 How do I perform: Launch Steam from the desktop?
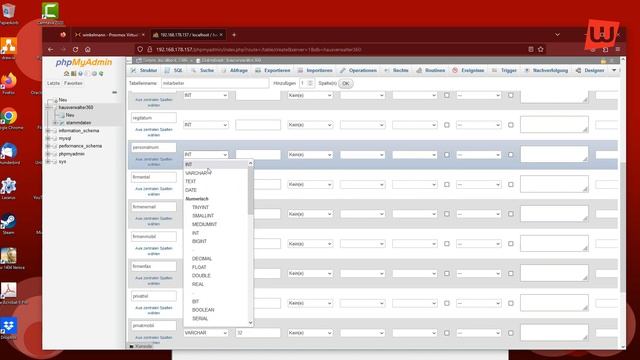click(9, 224)
